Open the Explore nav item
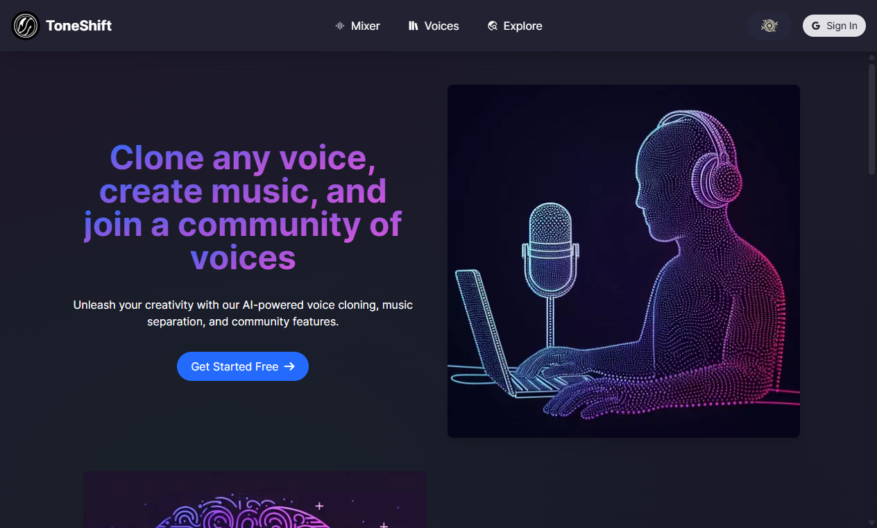877x528 pixels. pos(515,26)
